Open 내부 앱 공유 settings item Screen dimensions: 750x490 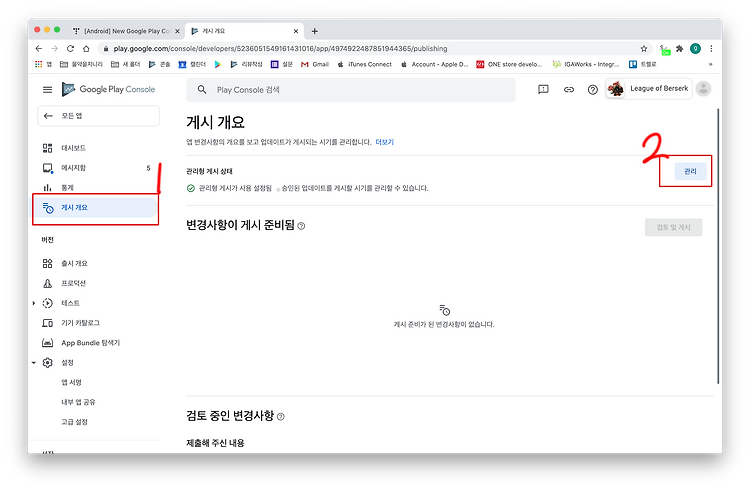78,402
